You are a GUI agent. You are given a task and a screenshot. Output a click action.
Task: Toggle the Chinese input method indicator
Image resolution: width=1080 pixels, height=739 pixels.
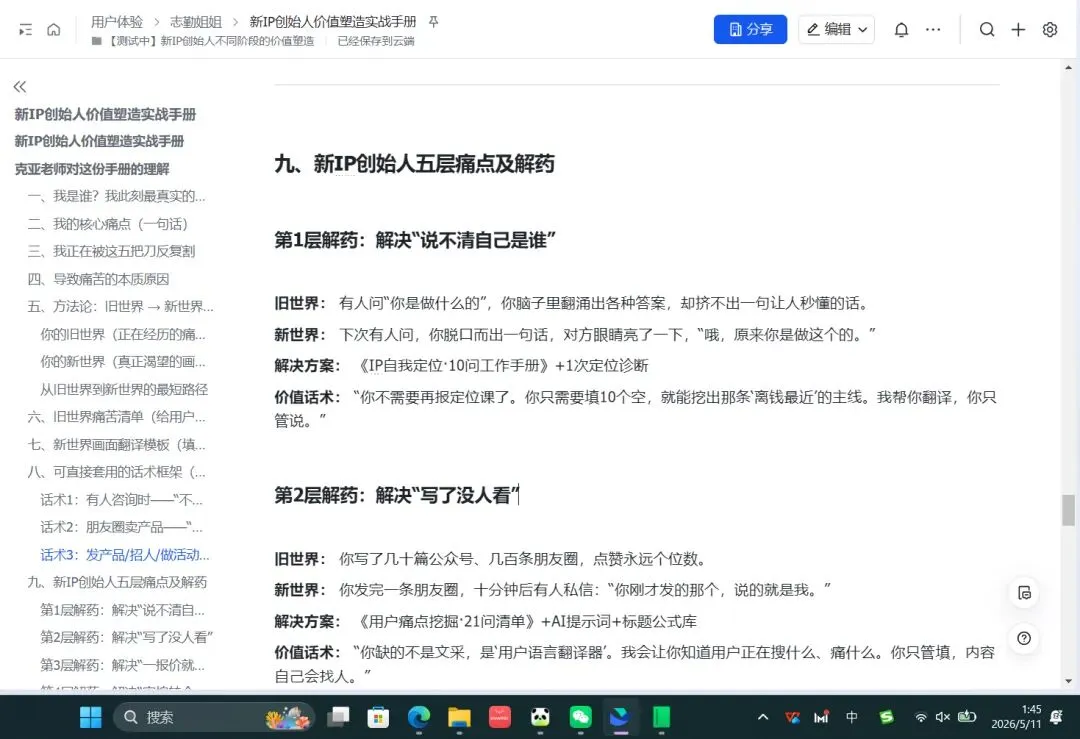(851, 717)
